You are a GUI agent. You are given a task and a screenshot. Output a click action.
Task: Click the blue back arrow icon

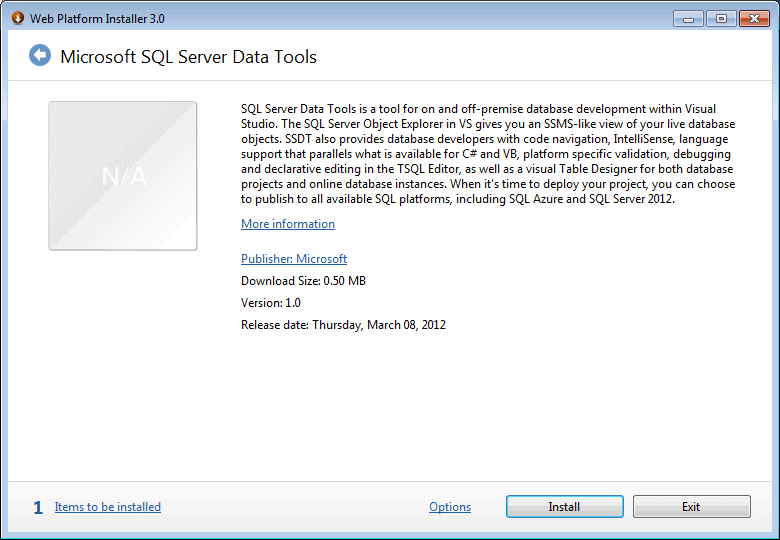click(40, 56)
